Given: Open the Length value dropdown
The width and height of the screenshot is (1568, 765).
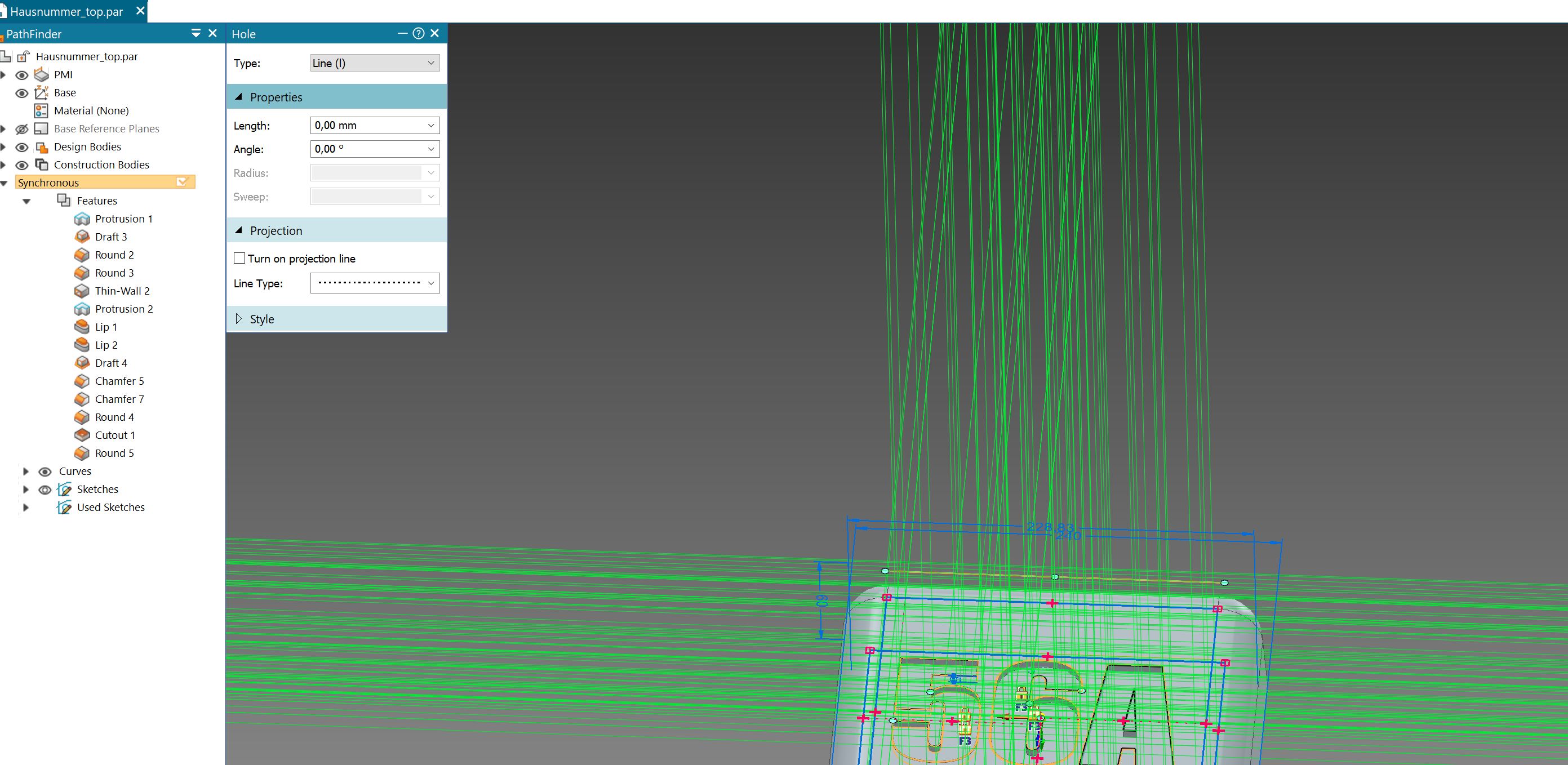Looking at the screenshot, I should point(431,126).
